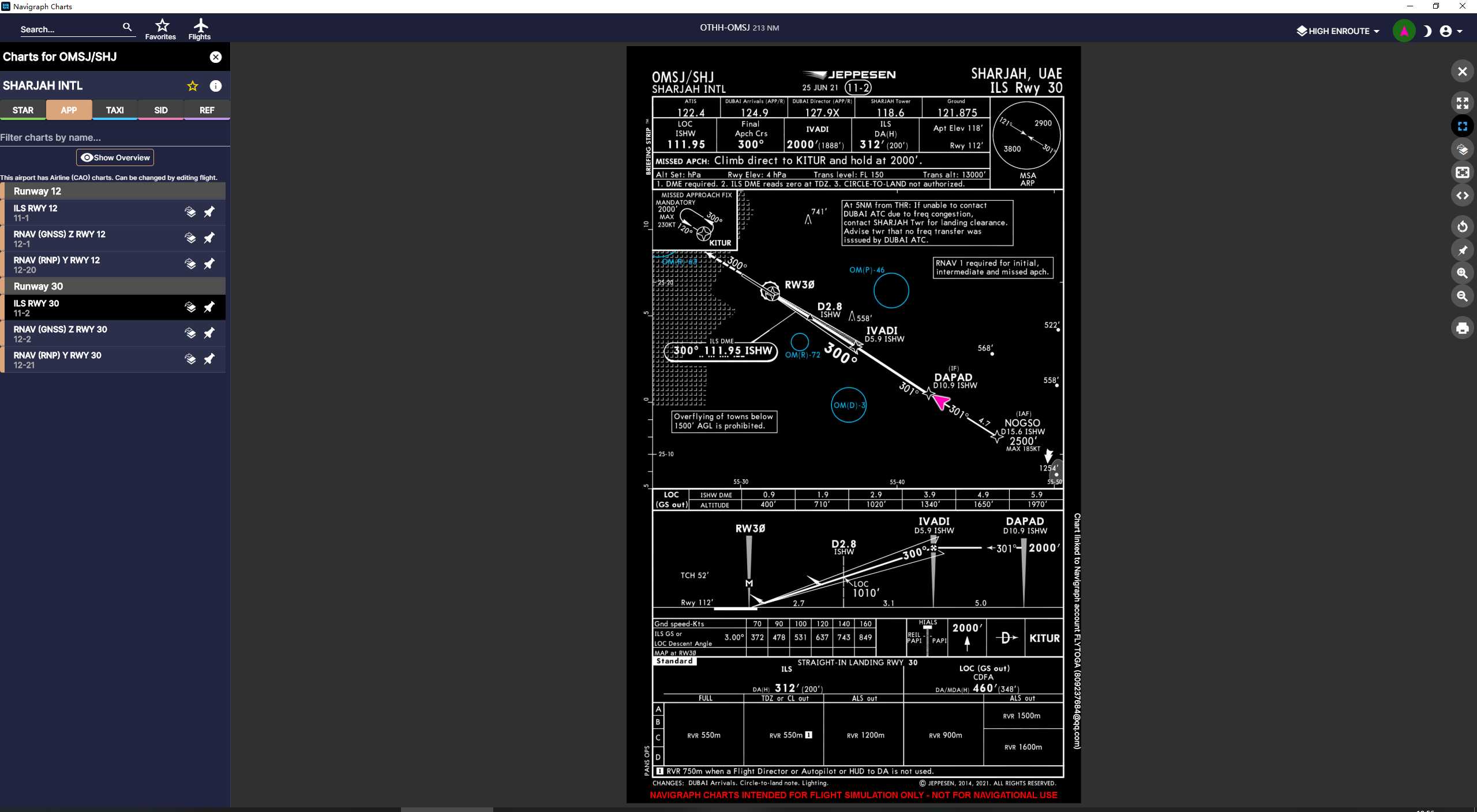Screen dimensions: 1477x812
Task: Close the chart viewer with X button
Action: click(1462, 72)
